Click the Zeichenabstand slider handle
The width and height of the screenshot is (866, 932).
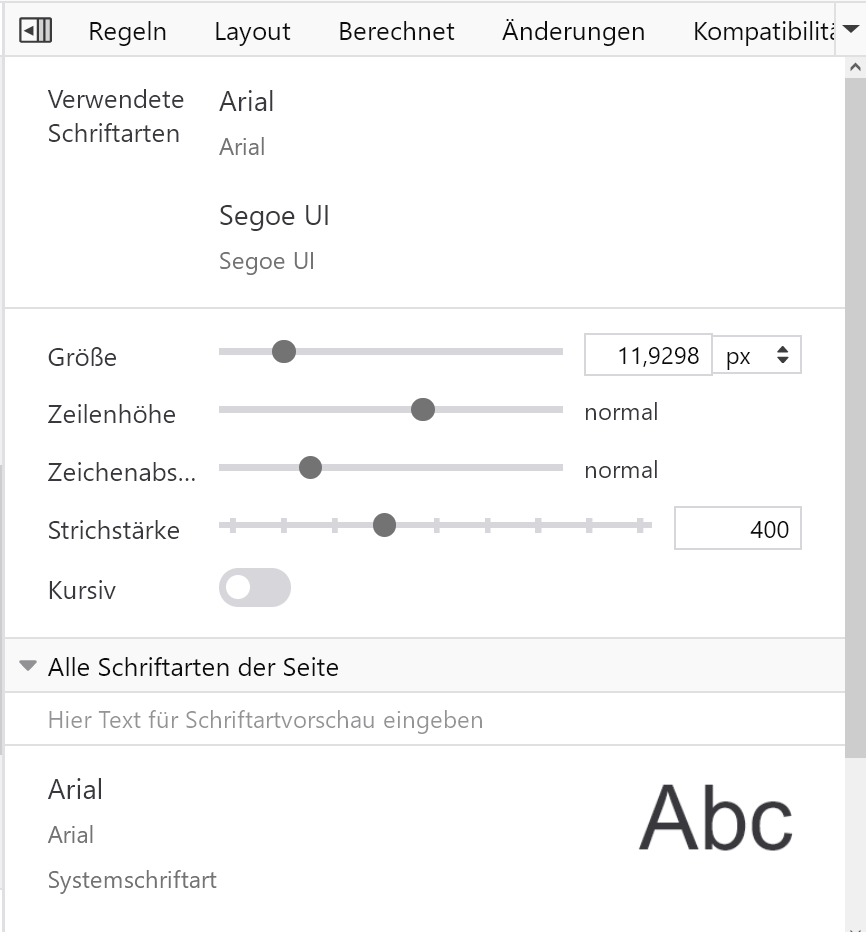click(x=310, y=467)
